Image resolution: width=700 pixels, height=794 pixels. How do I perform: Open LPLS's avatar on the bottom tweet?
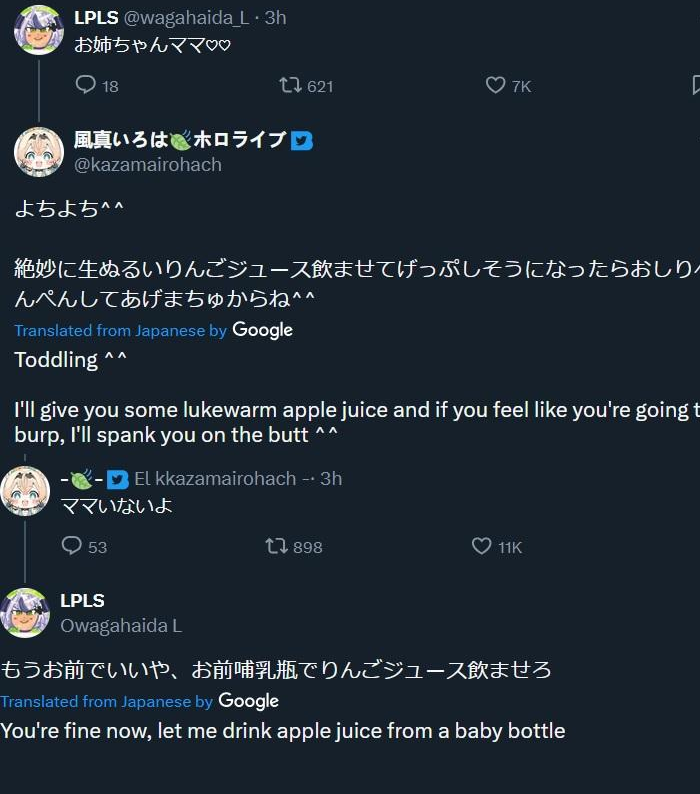click(25, 612)
